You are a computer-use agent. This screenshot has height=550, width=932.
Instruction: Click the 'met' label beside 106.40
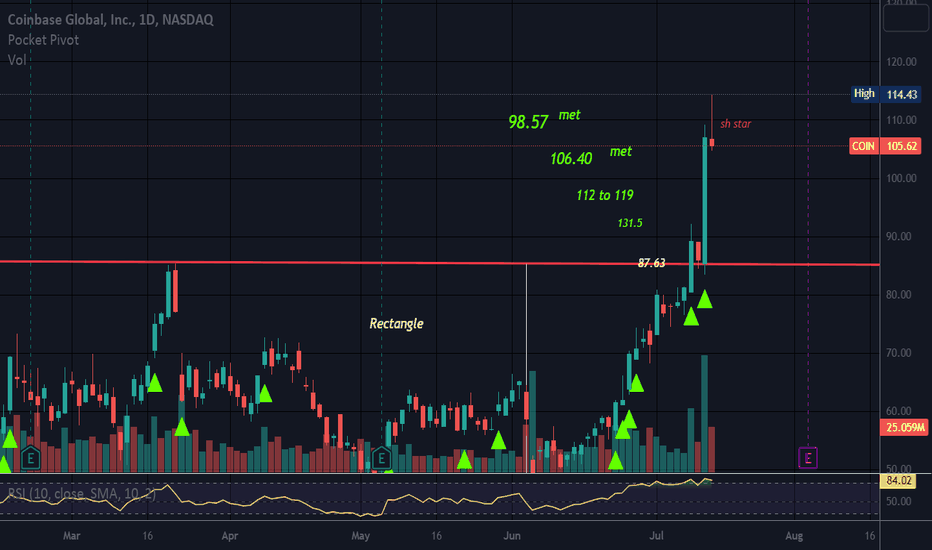click(621, 152)
